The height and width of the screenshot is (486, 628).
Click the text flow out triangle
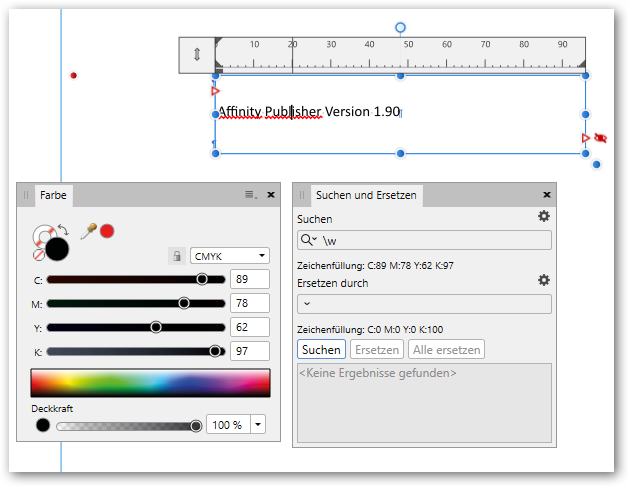coord(586,138)
